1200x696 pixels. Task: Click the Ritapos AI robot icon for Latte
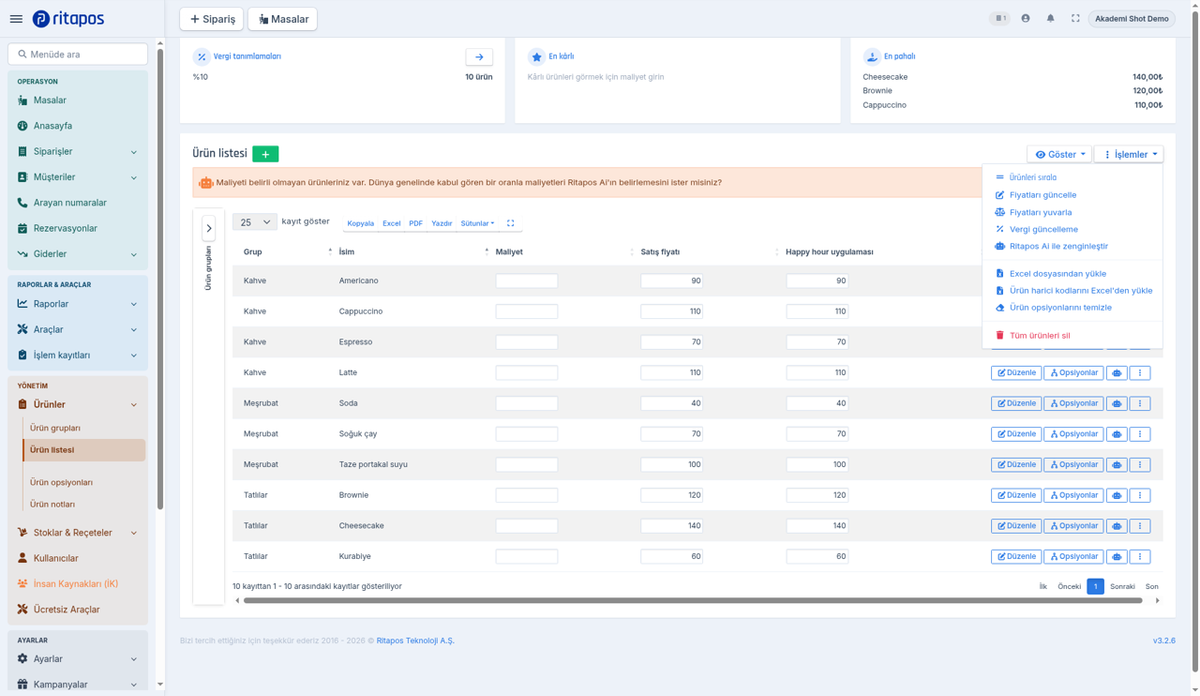click(1116, 373)
